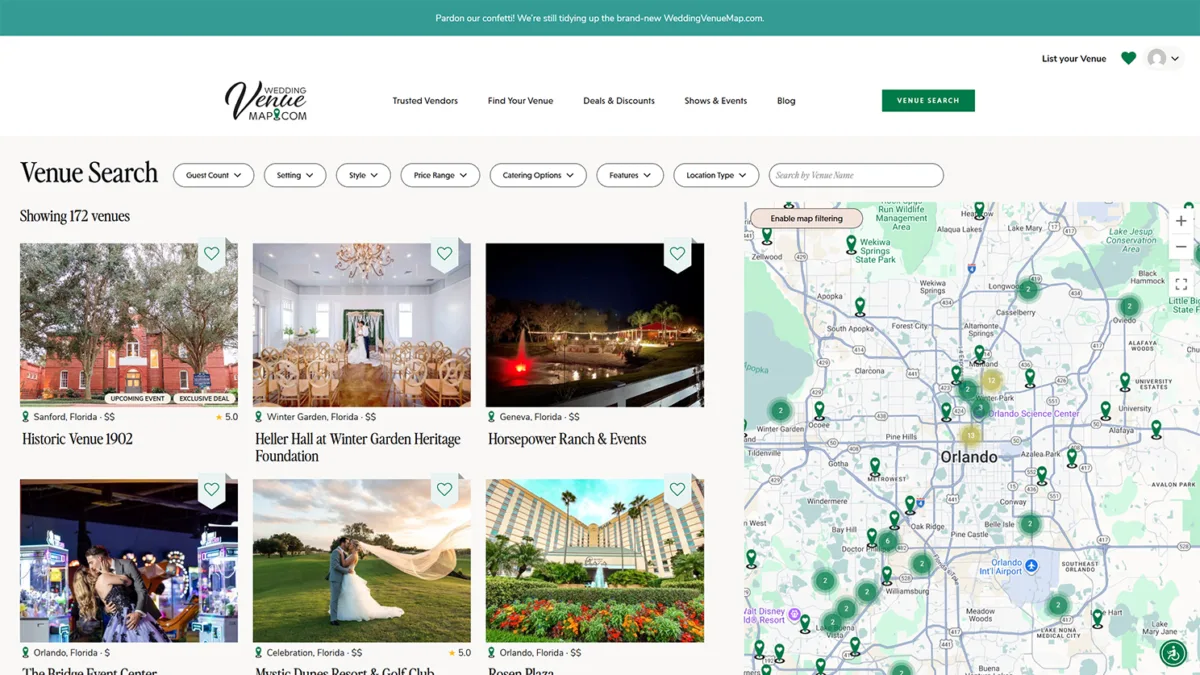Open the List your Venue link
Image resolution: width=1200 pixels, height=675 pixels.
[x=1073, y=59]
